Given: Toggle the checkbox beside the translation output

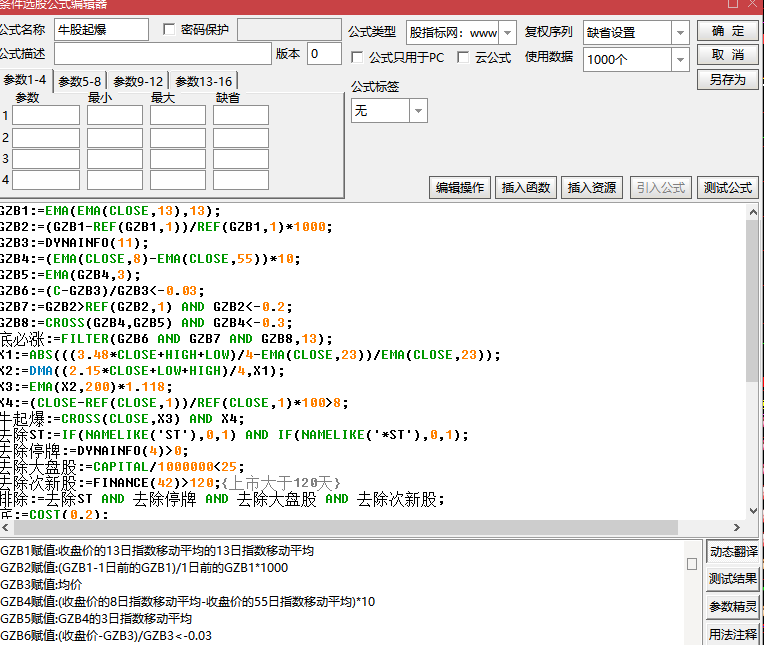Looking at the screenshot, I should coord(691,564).
